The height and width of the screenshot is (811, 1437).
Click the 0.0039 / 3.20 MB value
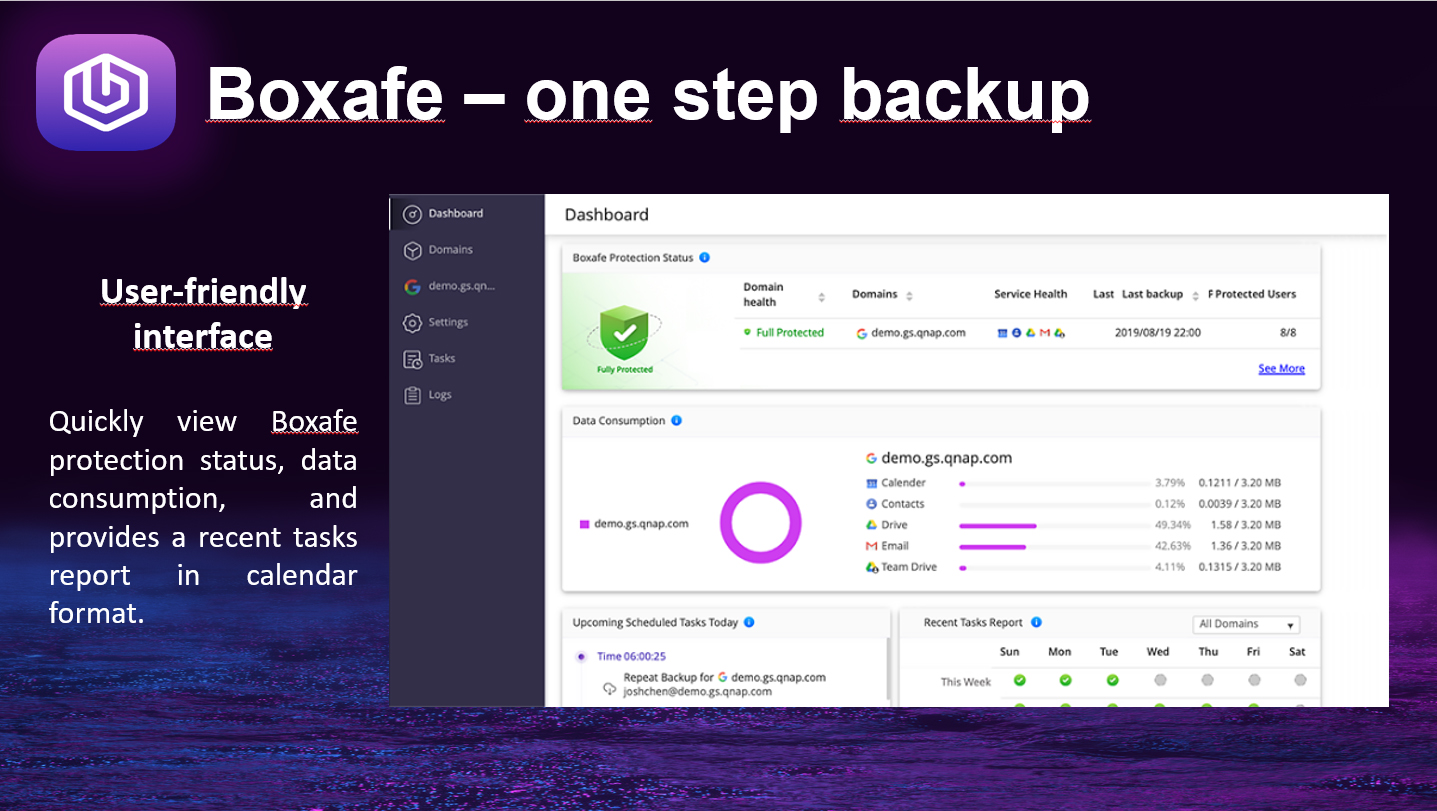pos(1240,504)
